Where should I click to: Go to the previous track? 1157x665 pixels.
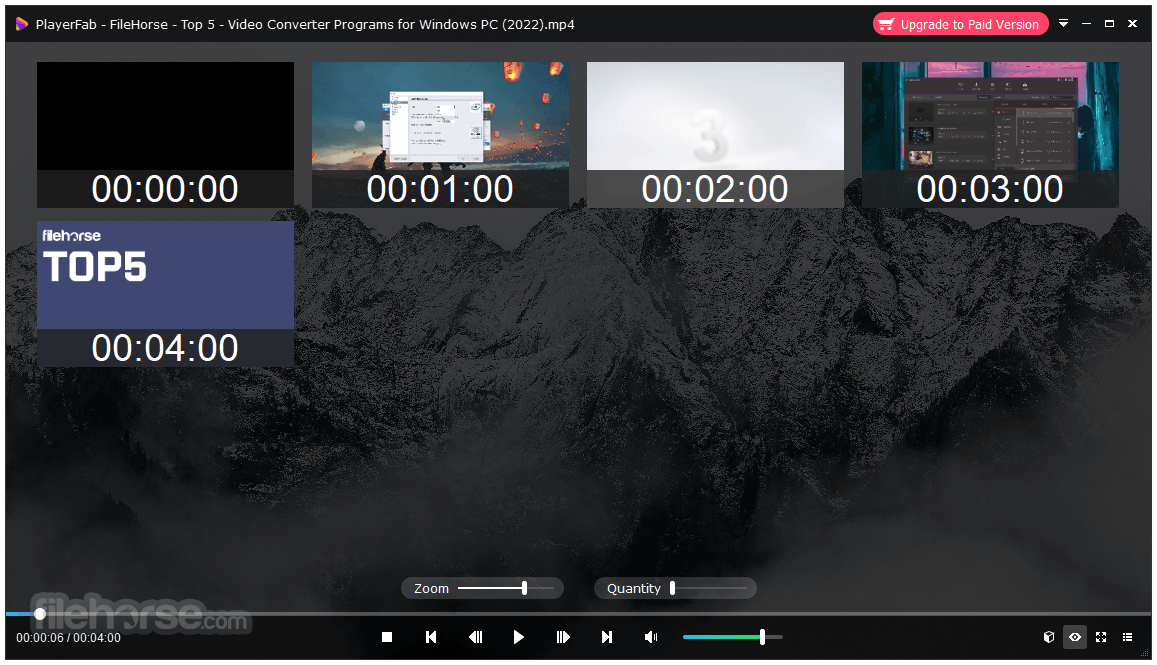pos(431,637)
